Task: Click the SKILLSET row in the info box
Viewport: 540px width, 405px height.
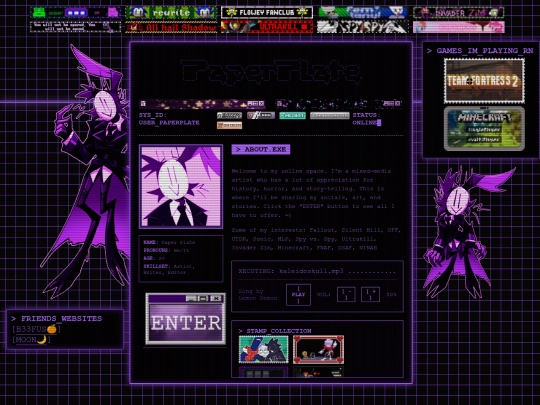Action: coord(169,269)
